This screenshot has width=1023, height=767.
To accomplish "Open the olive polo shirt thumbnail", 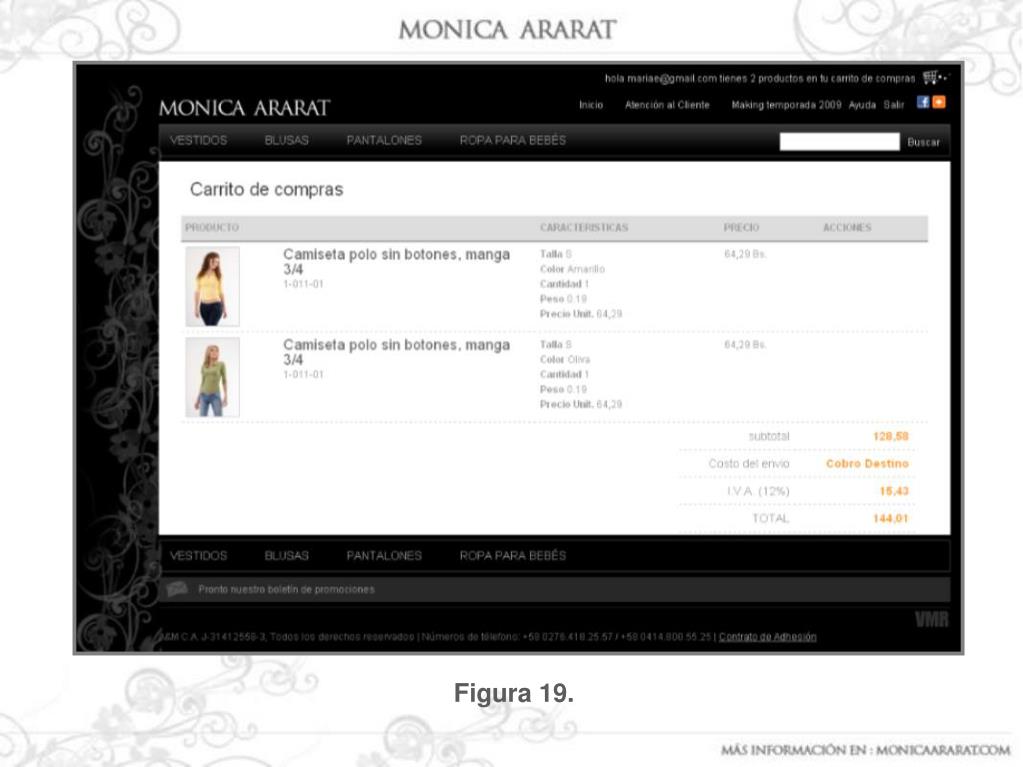I will [x=212, y=377].
